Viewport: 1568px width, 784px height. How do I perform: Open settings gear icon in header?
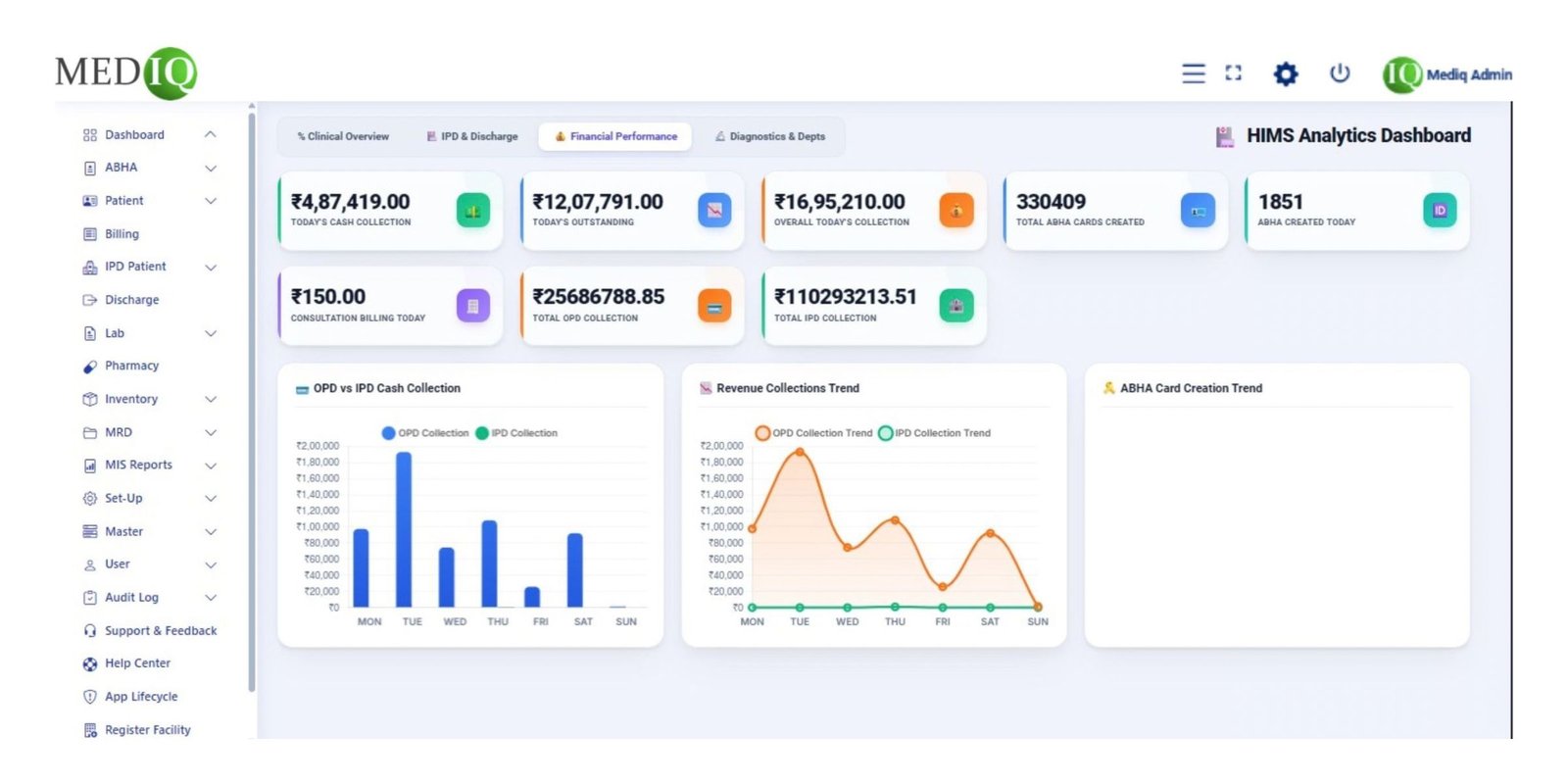(x=1285, y=73)
